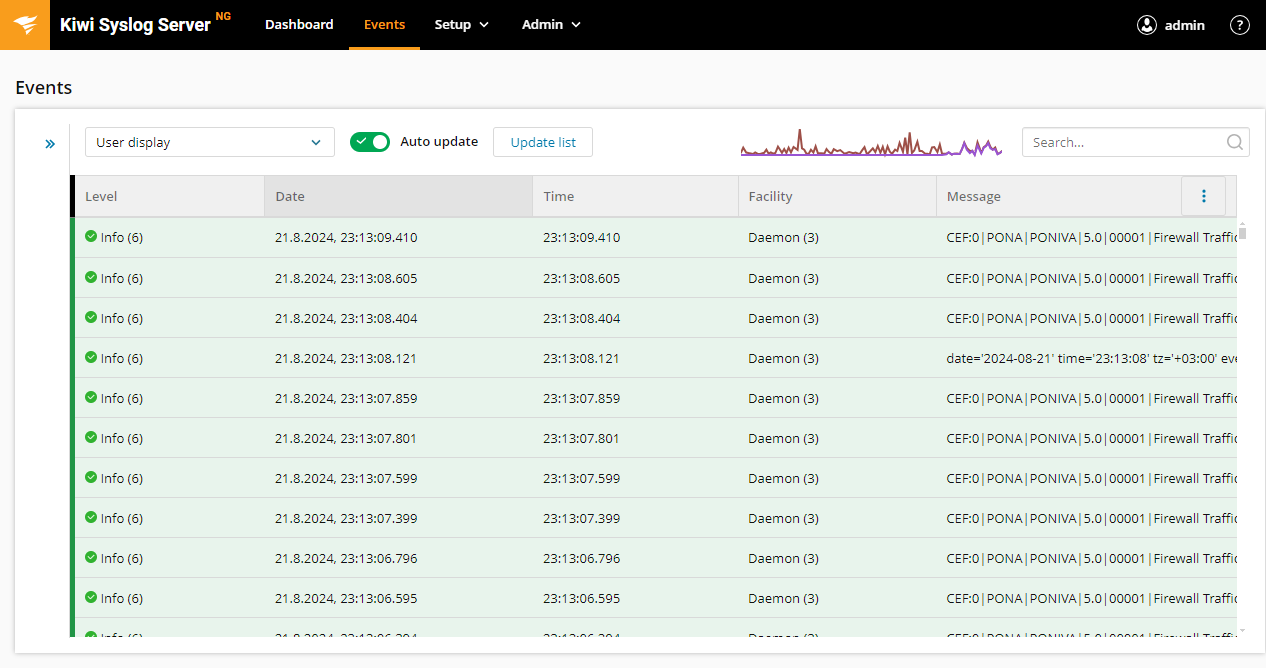Sort by the Time column header

(x=636, y=196)
